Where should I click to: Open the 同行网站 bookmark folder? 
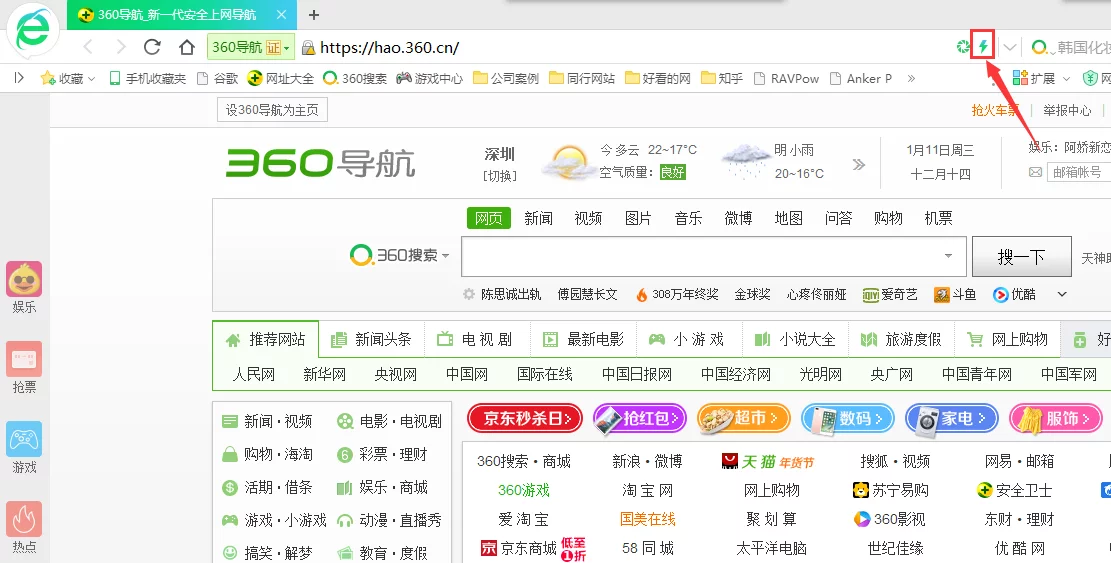pyautogui.click(x=582, y=79)
